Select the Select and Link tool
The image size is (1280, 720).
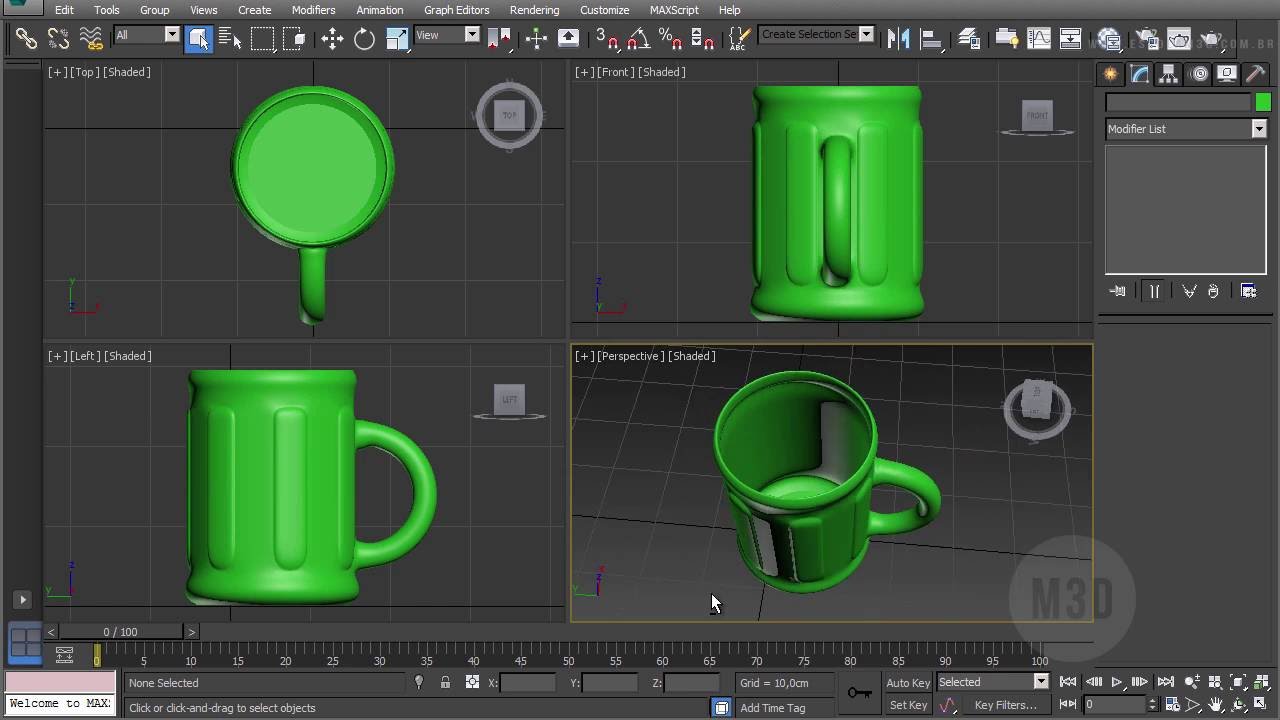(x=26, y=39)
